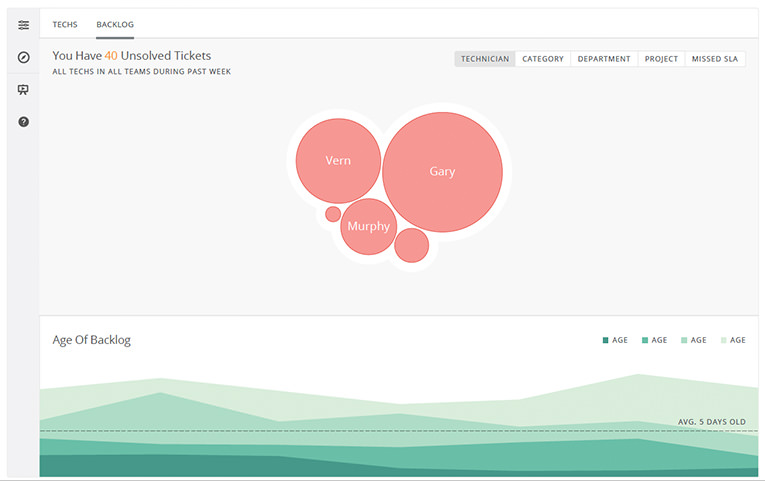Select Vern's ticket bubble

pos(338,161)
